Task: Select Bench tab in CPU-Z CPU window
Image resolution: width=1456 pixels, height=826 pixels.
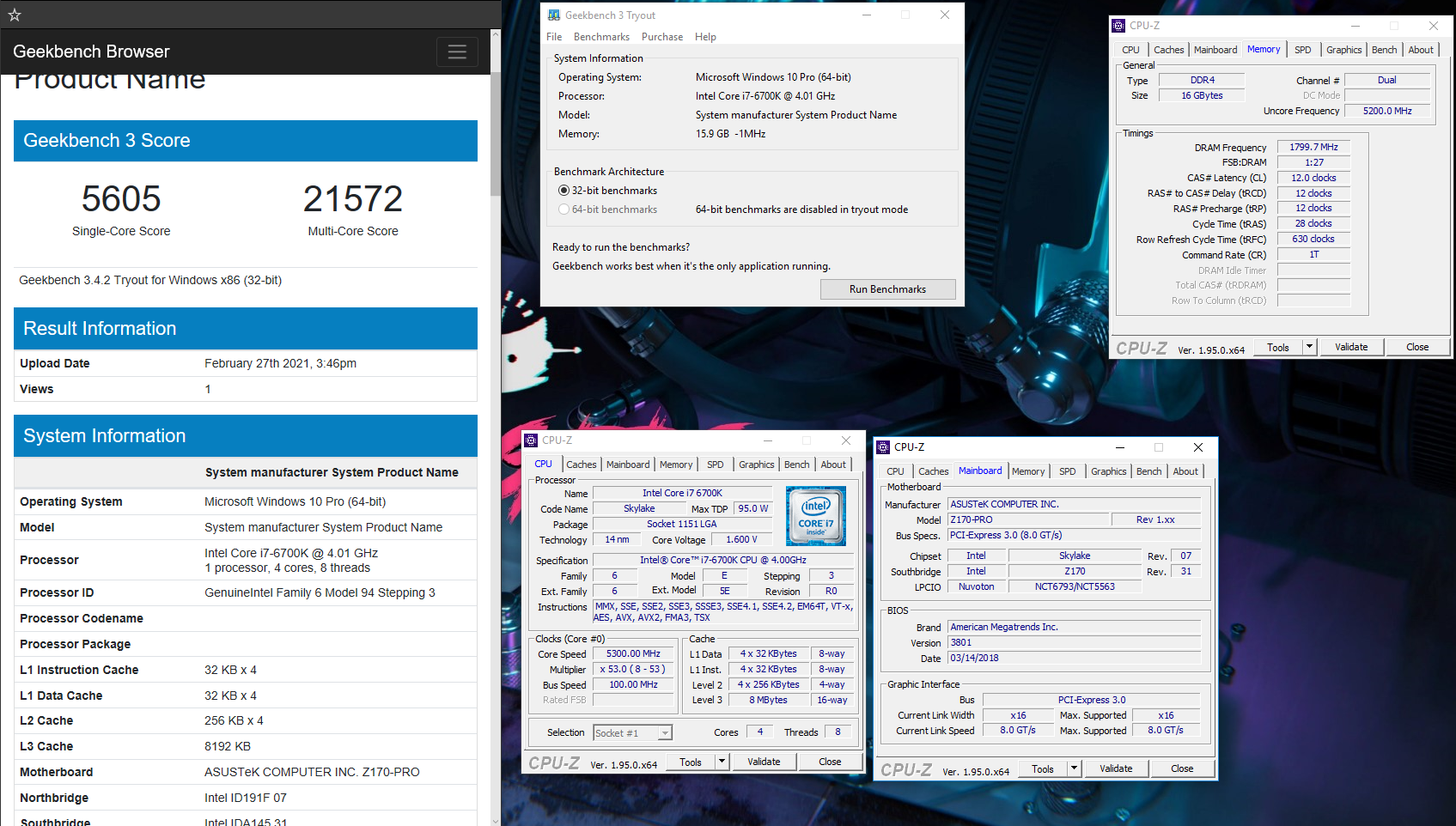Action: [796, 465]
